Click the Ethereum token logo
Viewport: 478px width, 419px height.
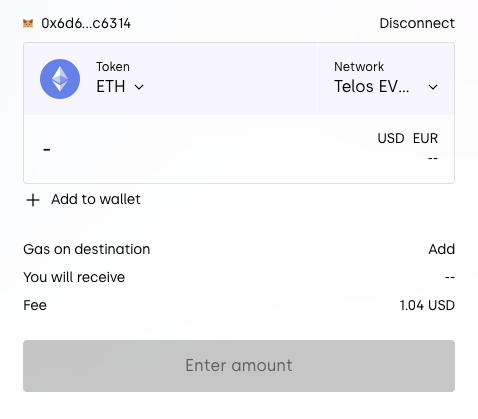click(x=60, y=79)
